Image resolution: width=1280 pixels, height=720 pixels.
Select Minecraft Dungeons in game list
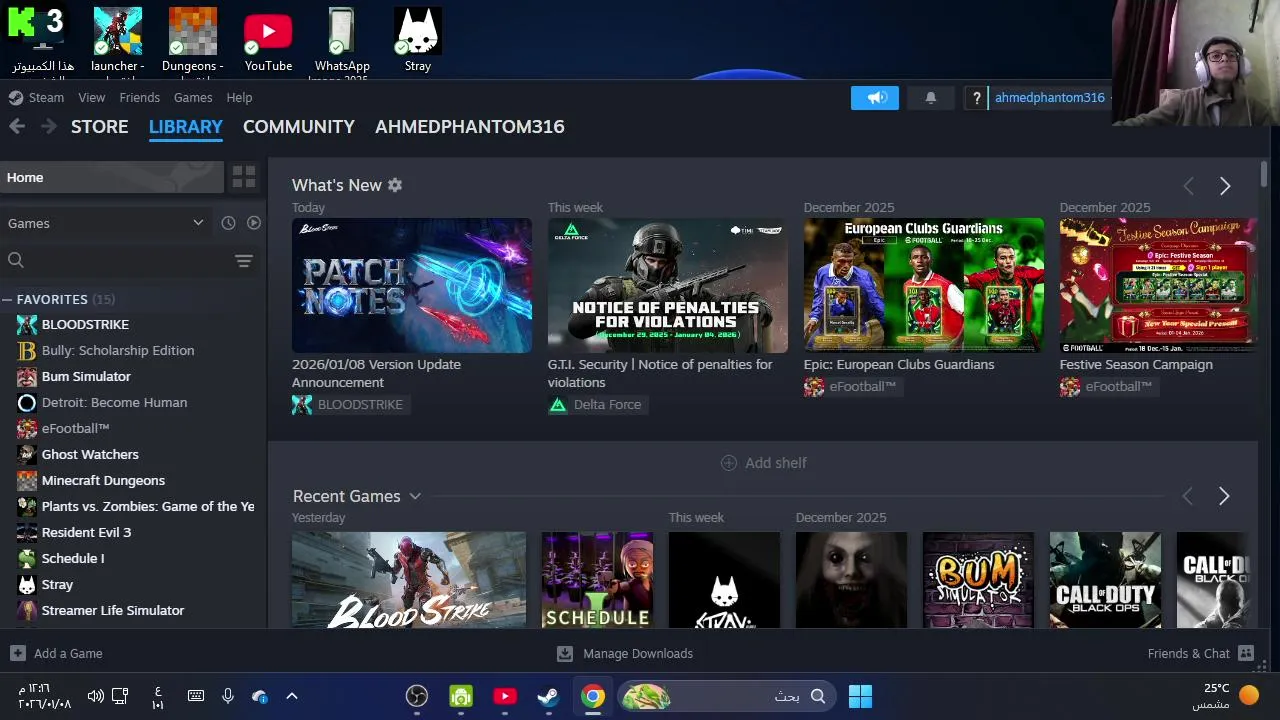point(103,480)
